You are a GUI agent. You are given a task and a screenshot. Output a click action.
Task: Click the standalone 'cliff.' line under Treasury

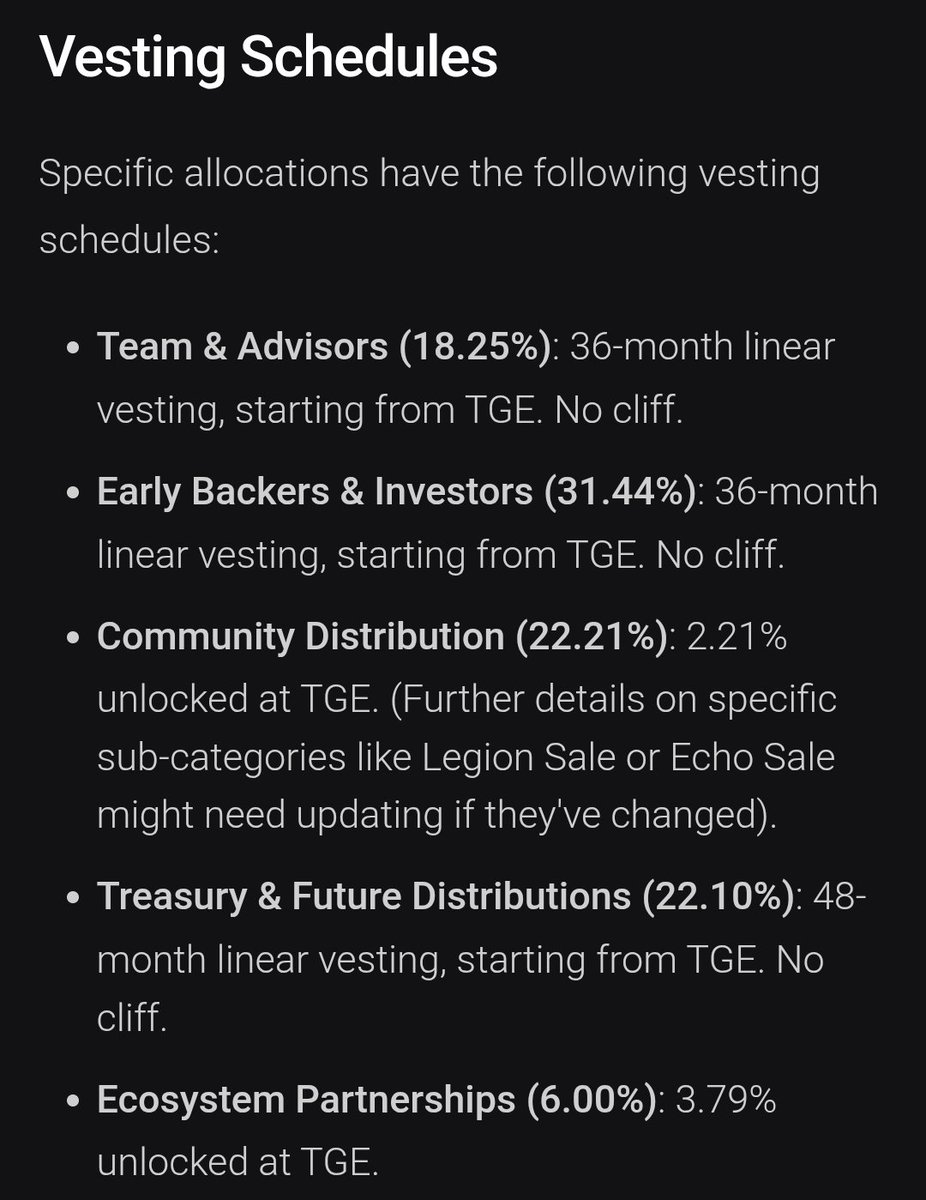click(x=131, y=1019)
